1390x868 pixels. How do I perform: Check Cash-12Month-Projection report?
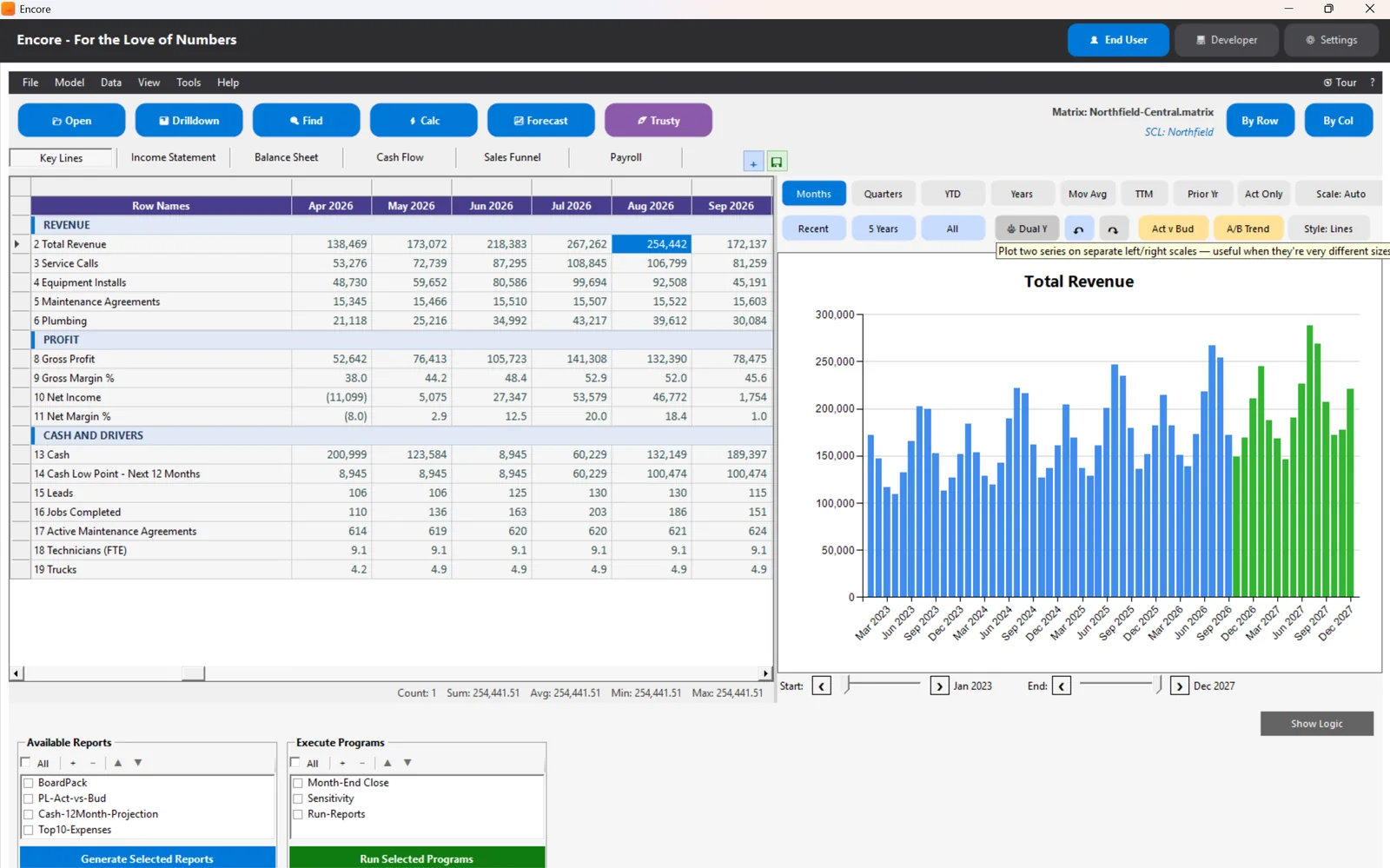tap(29, 814)
